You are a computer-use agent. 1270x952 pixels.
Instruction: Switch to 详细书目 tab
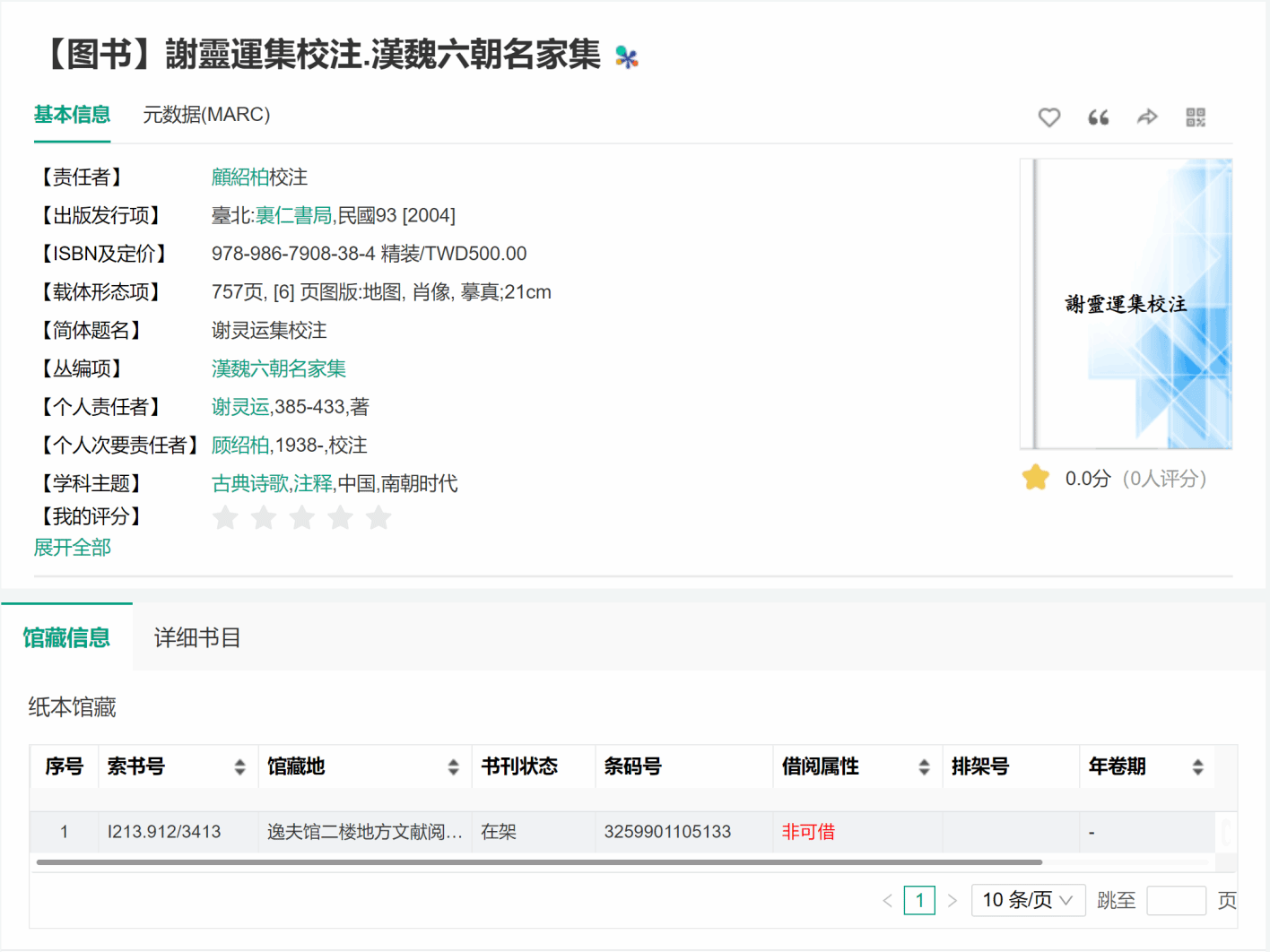pos(197,637)
